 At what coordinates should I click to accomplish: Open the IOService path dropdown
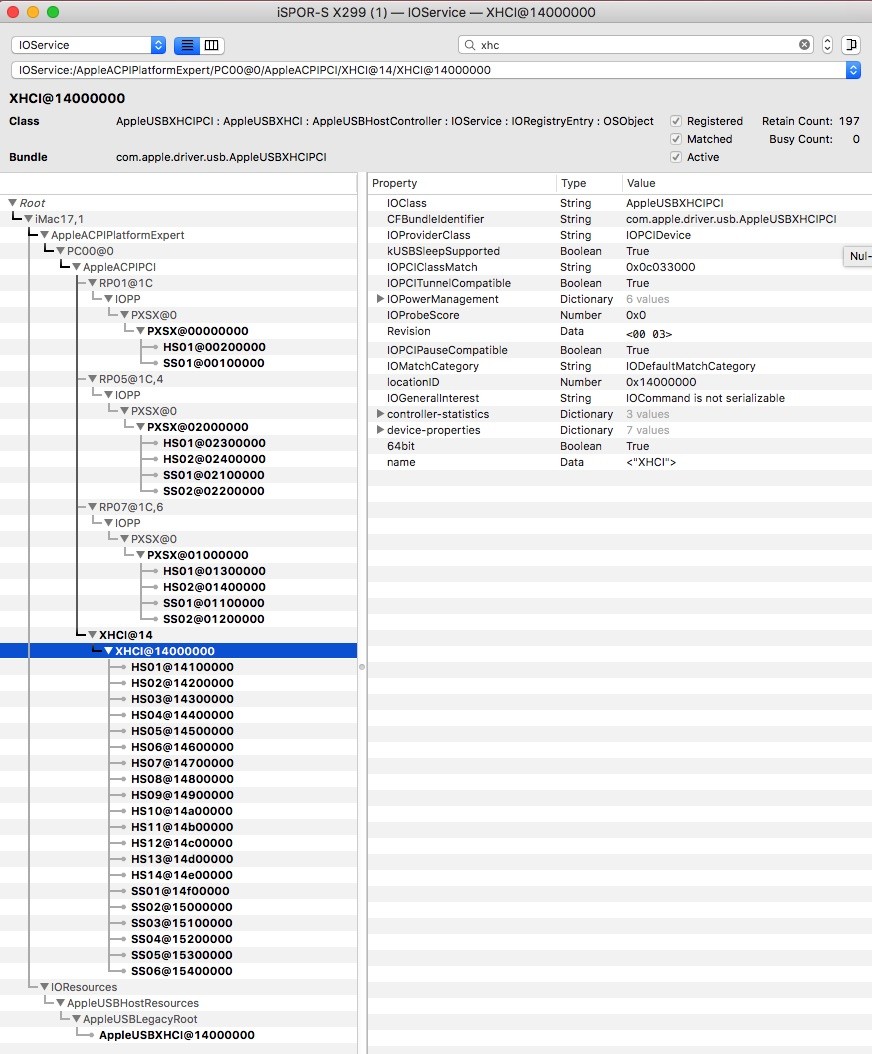tap(852, 70)
